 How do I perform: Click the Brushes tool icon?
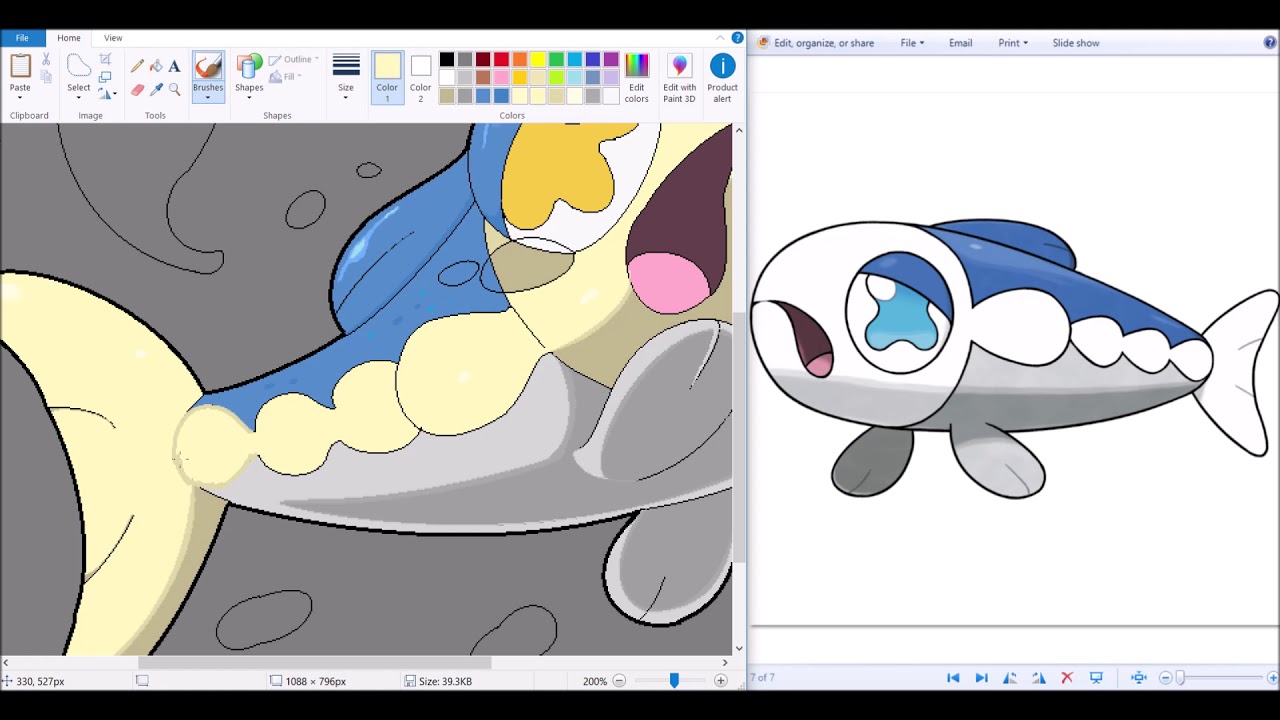pos(208,67)
